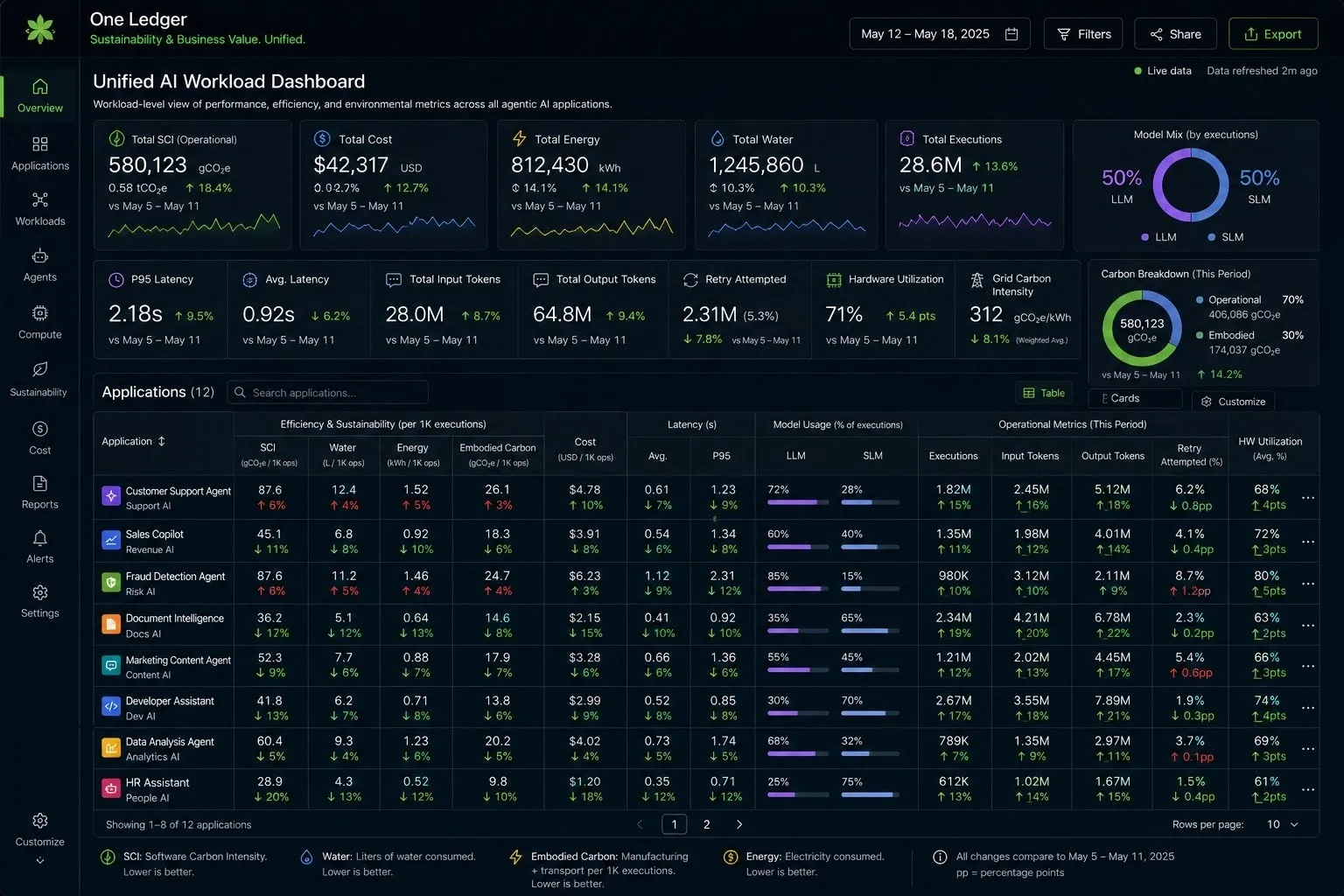Click the Data Analysis Agent chart icon
Viewport: 1344px width, 896px height.
click(111, 748)
